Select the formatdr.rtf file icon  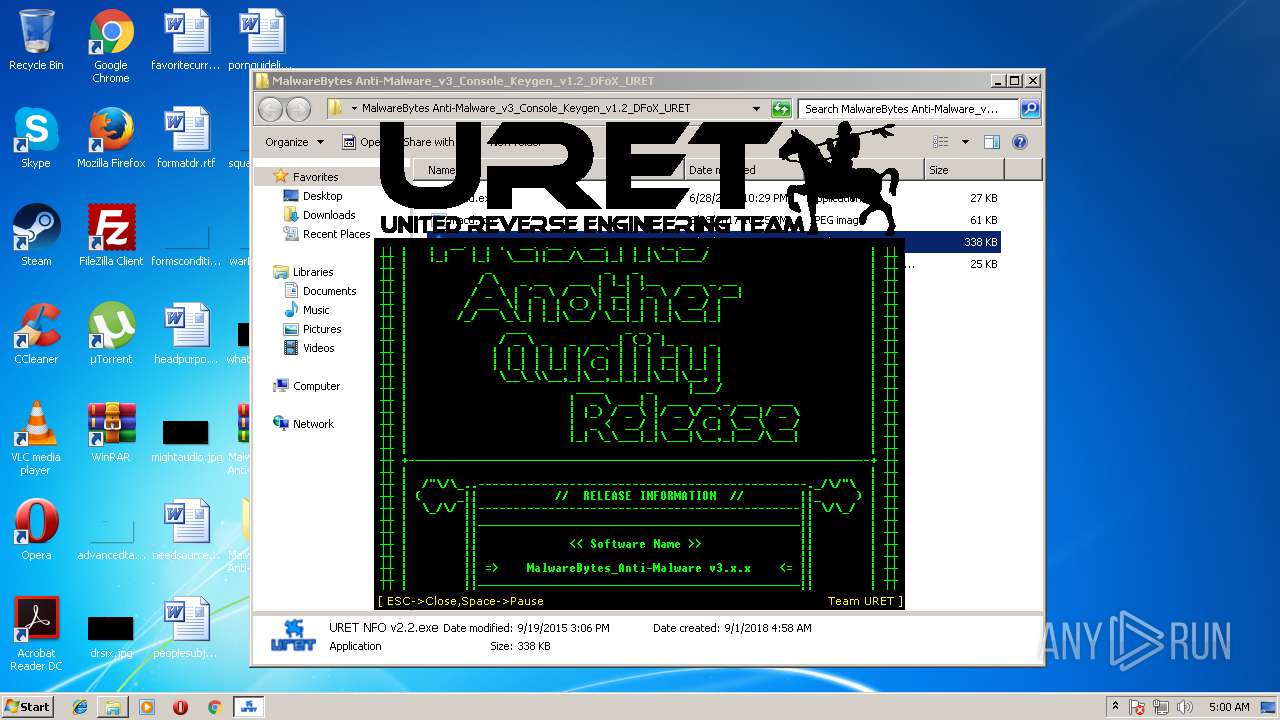(x=186, y=139)
